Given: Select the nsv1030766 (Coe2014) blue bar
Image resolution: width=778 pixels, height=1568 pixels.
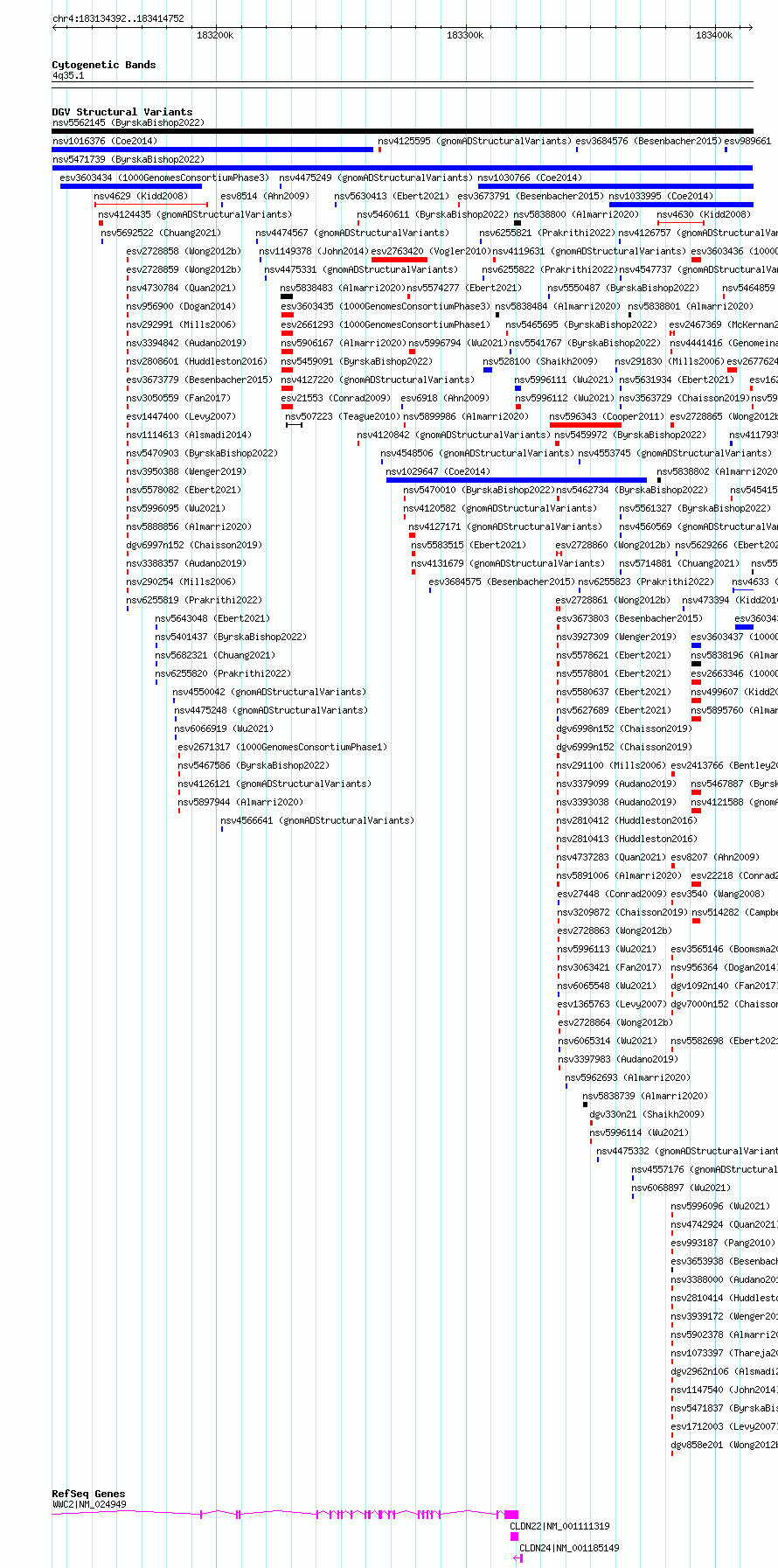Looking at the screenshot, I should (x=615, y=186).
